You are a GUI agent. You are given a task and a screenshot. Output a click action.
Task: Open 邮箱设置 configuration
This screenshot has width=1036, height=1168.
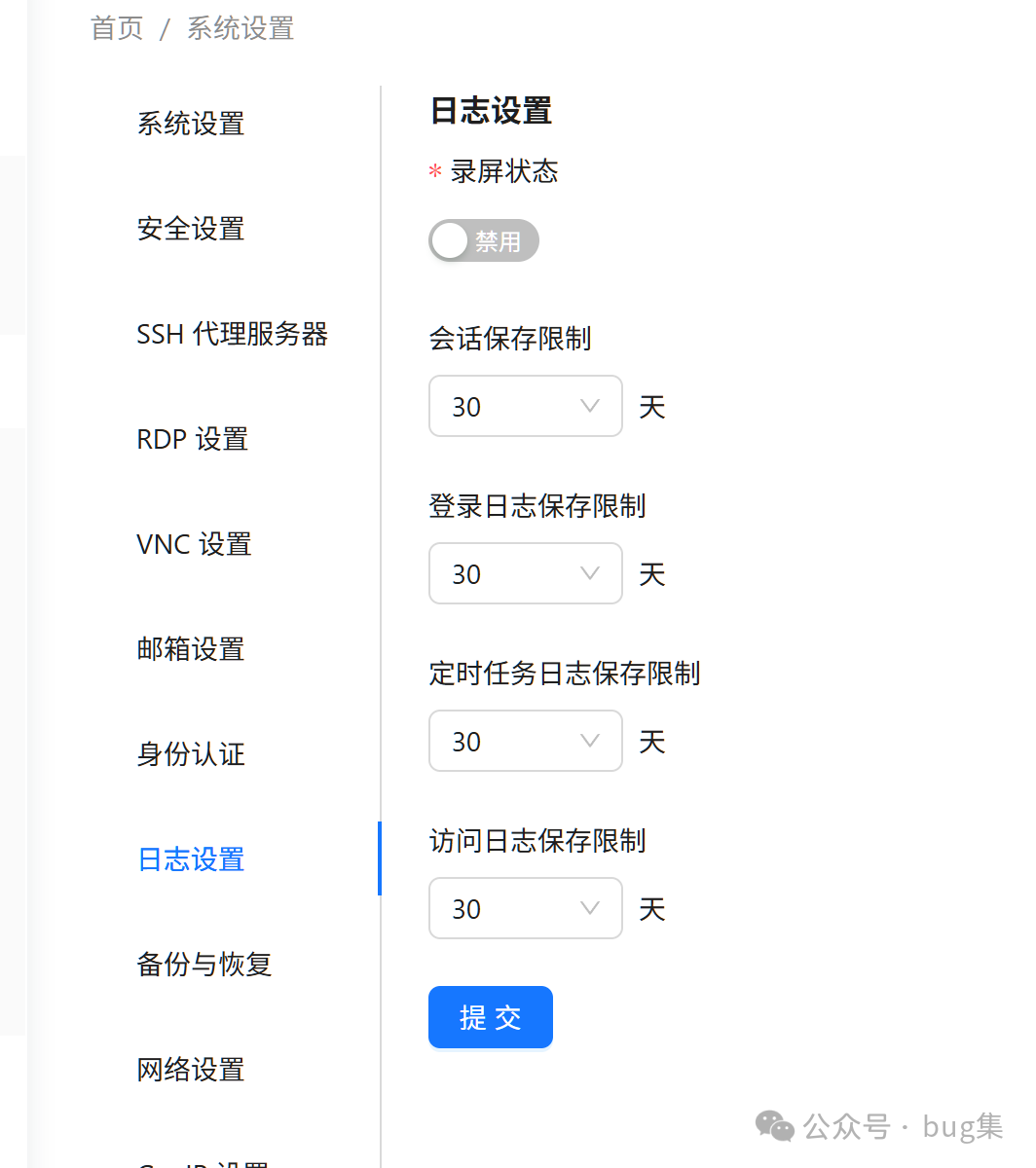[191, 649]
